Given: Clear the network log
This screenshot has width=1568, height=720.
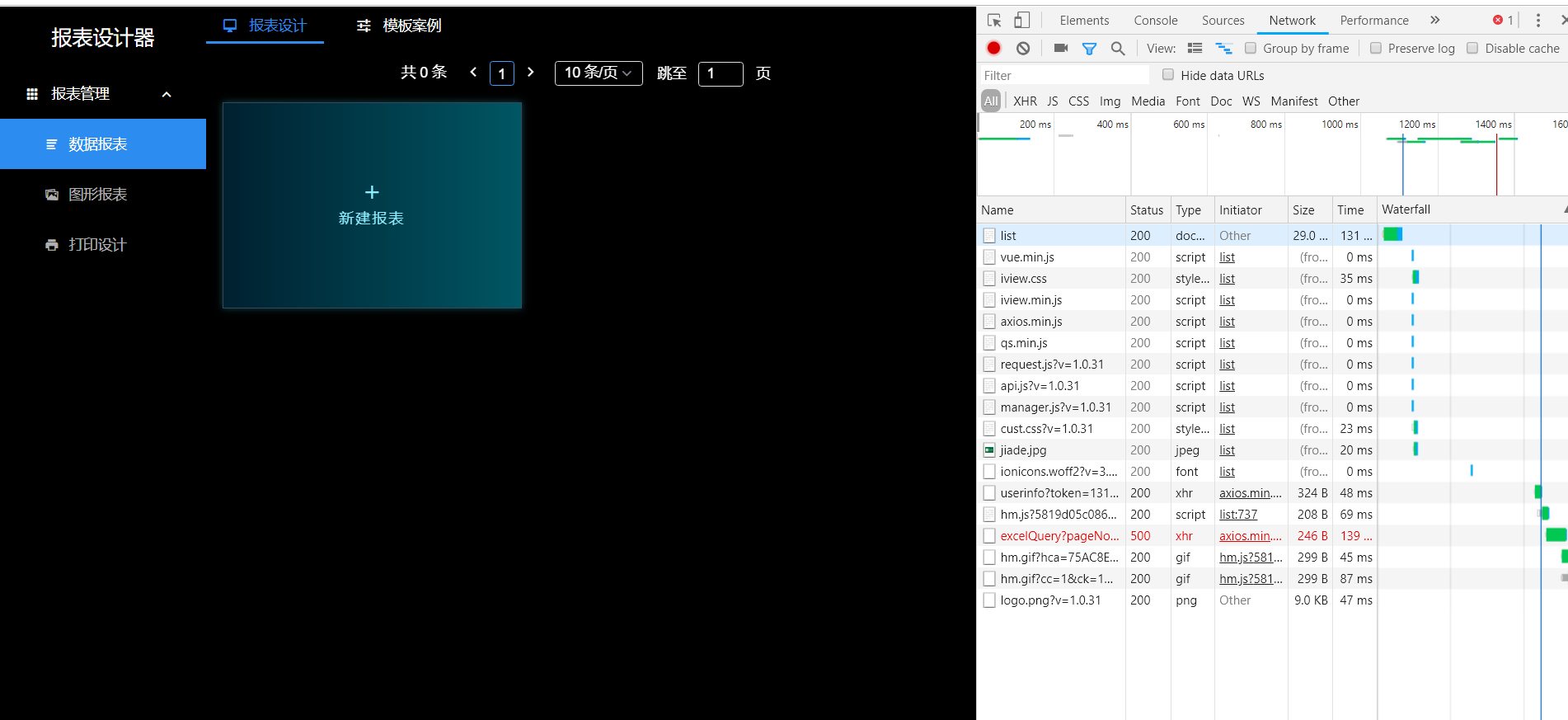Looking at the screenshot, I should click(1023, 49).
